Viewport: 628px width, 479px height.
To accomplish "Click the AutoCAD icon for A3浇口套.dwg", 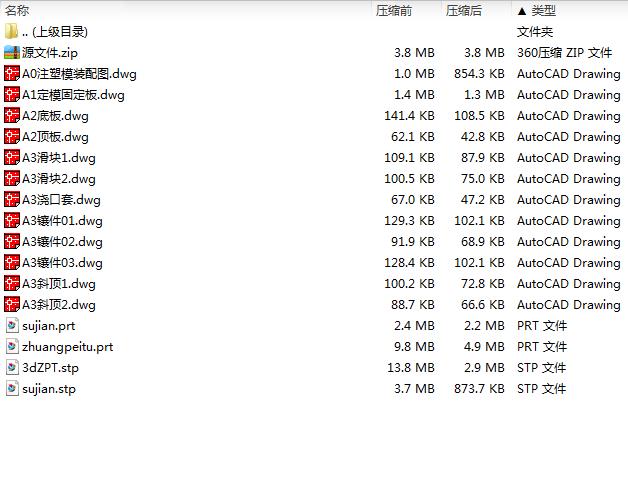I will pos(12,199).
